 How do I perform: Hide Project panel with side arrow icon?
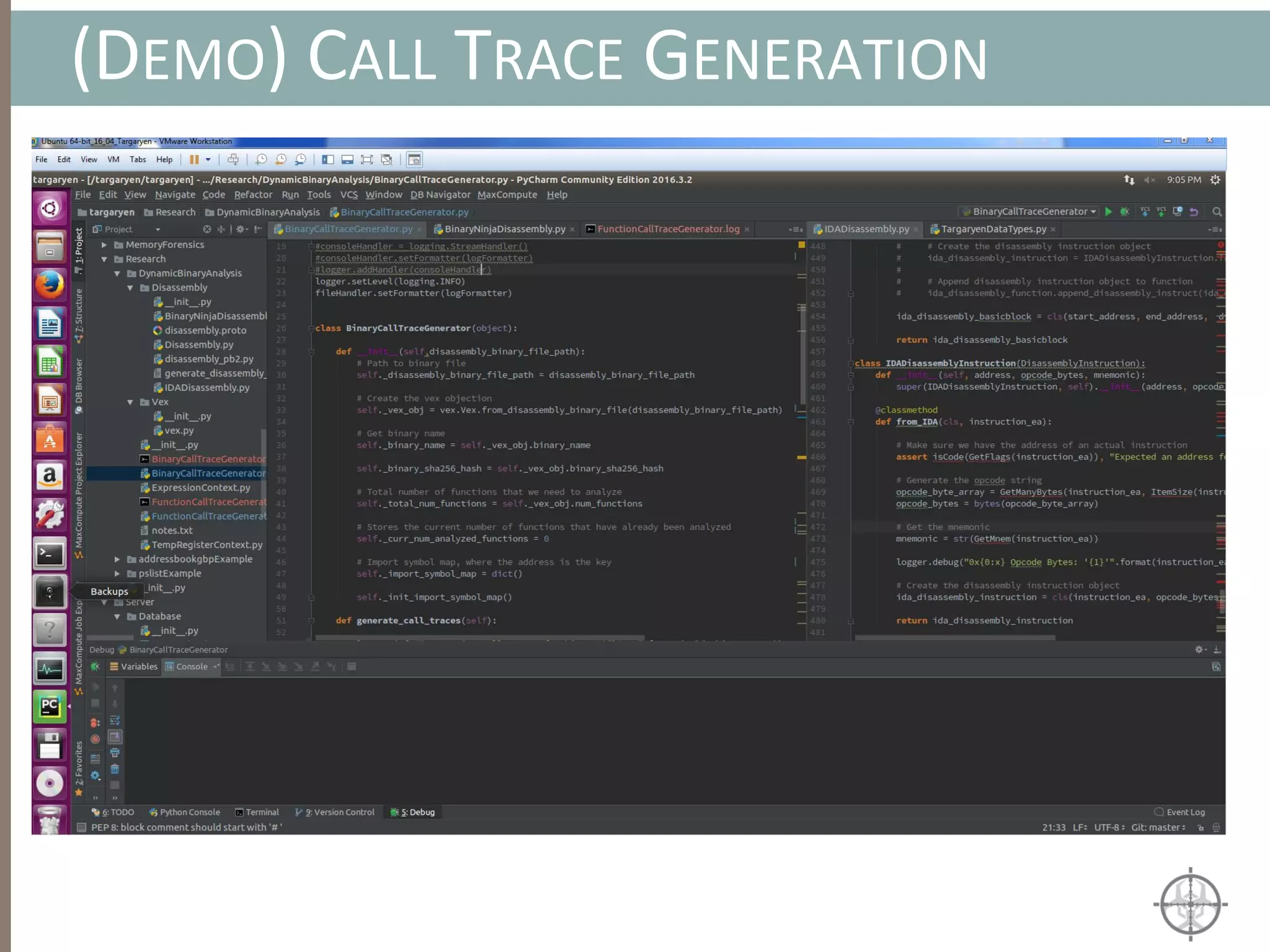pos(258,229)
